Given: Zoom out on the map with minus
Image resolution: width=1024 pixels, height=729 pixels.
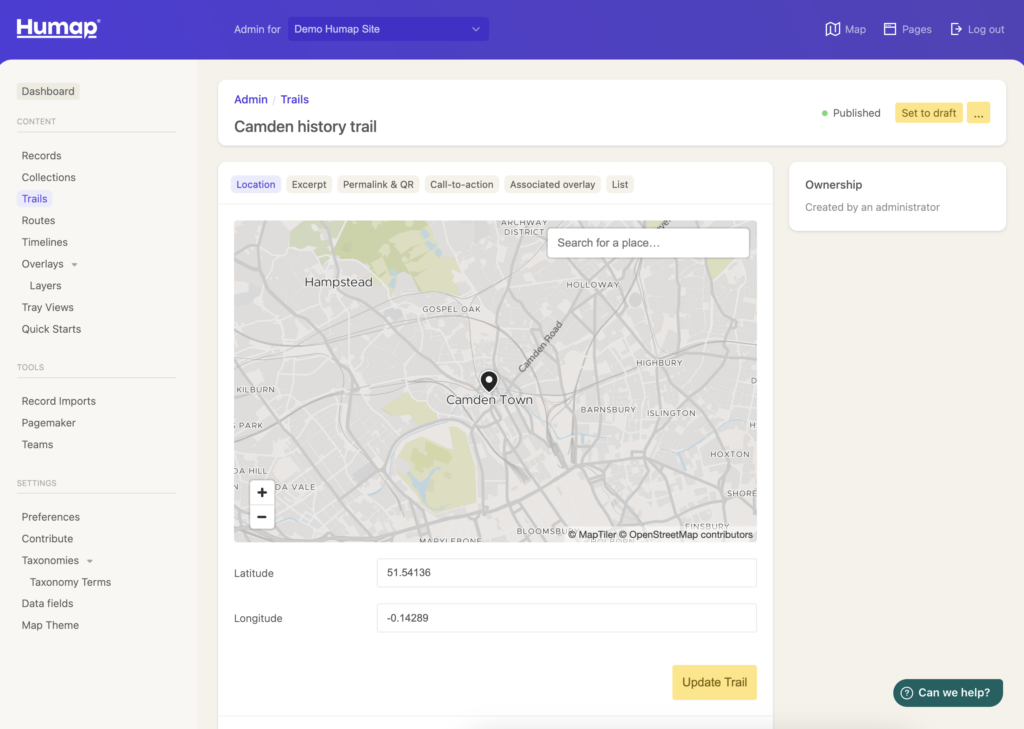Looking at the screenshot, I should point(262,517).
